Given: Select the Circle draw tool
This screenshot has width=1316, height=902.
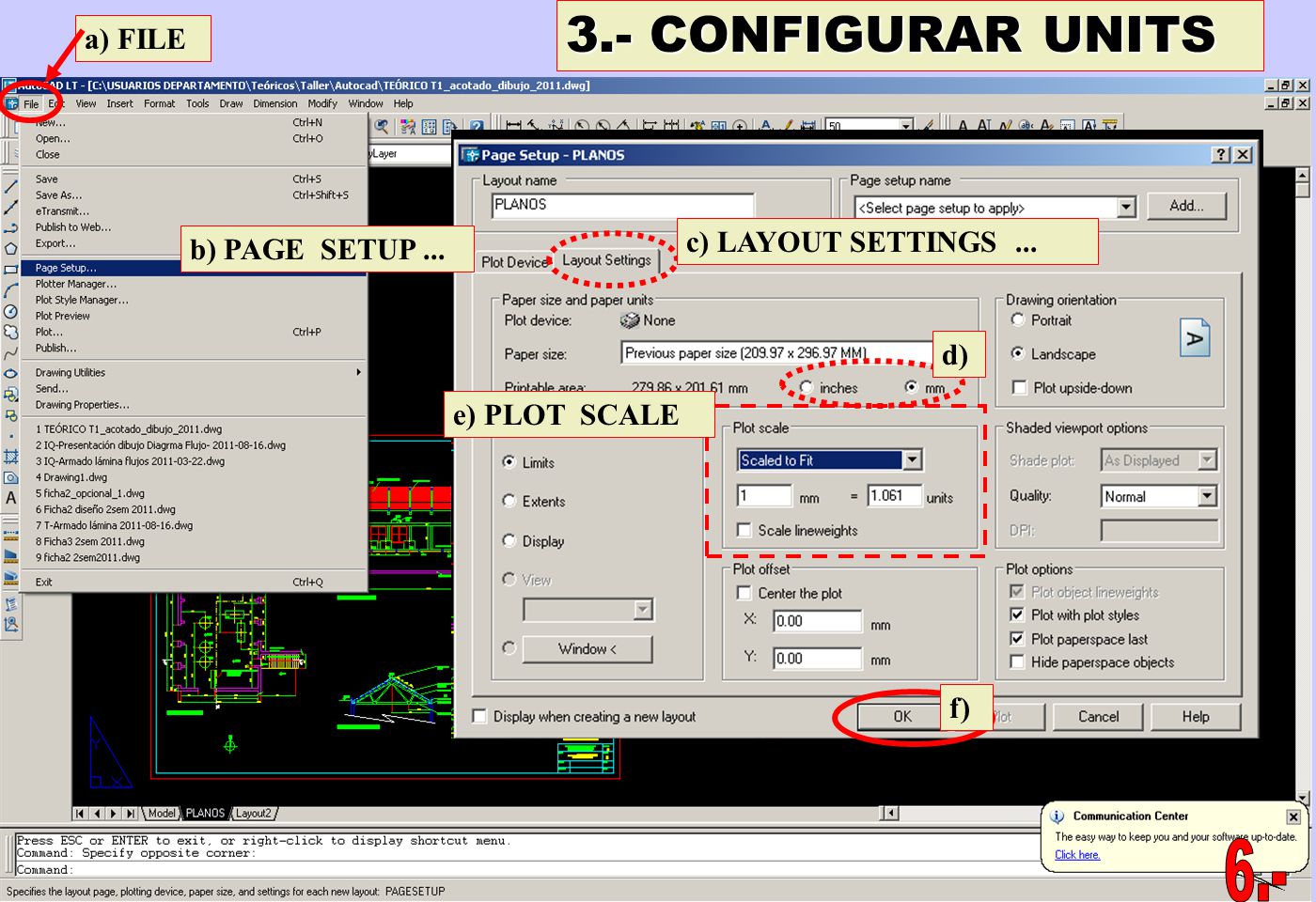Looking at the screenshot, I should click(10, 311).
